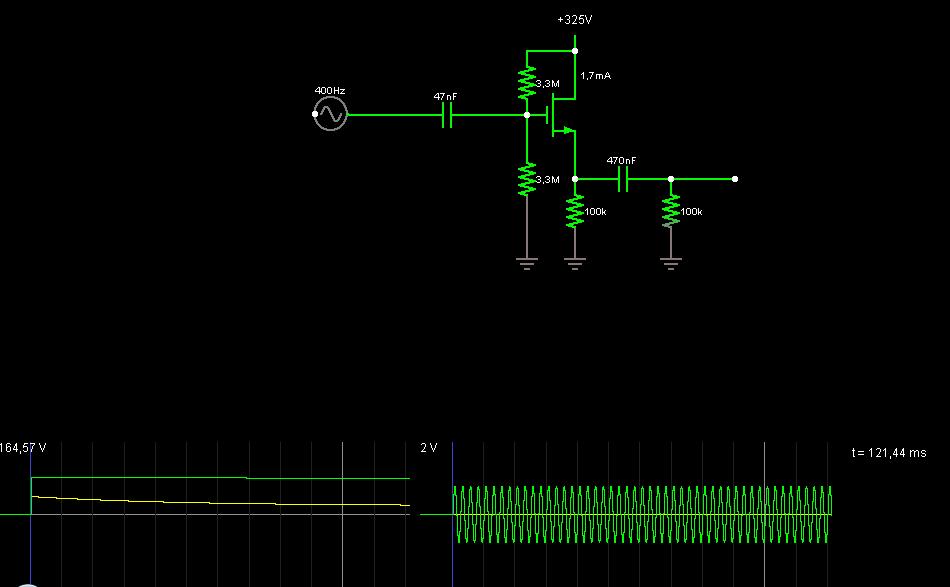950x587 pixels.
Task: Click the ground symbol under the source resistor
Action: pos(574,263)
